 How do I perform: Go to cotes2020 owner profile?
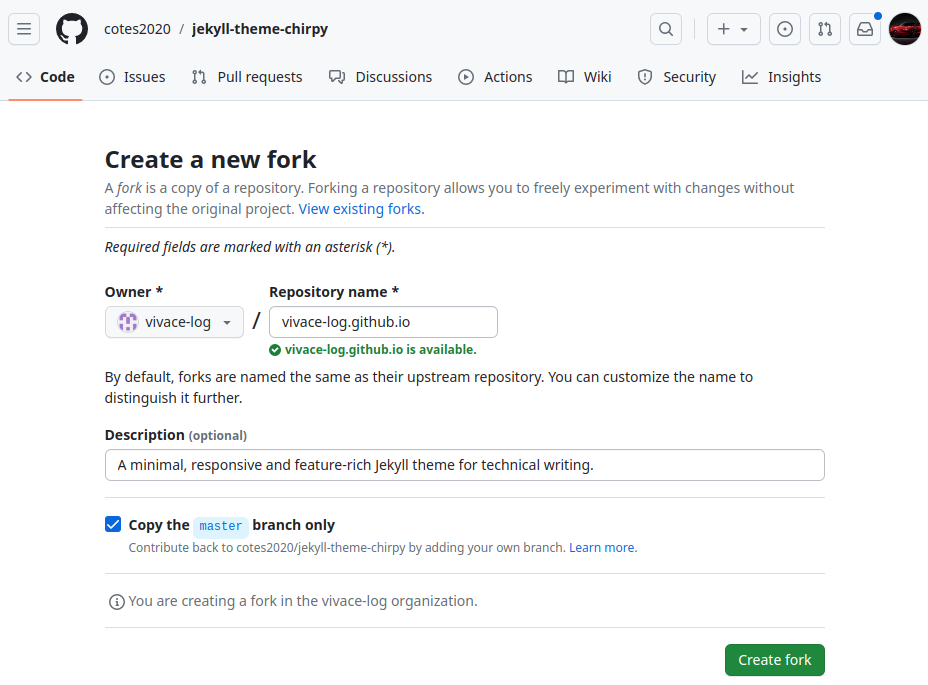click(x=137, y=29)
